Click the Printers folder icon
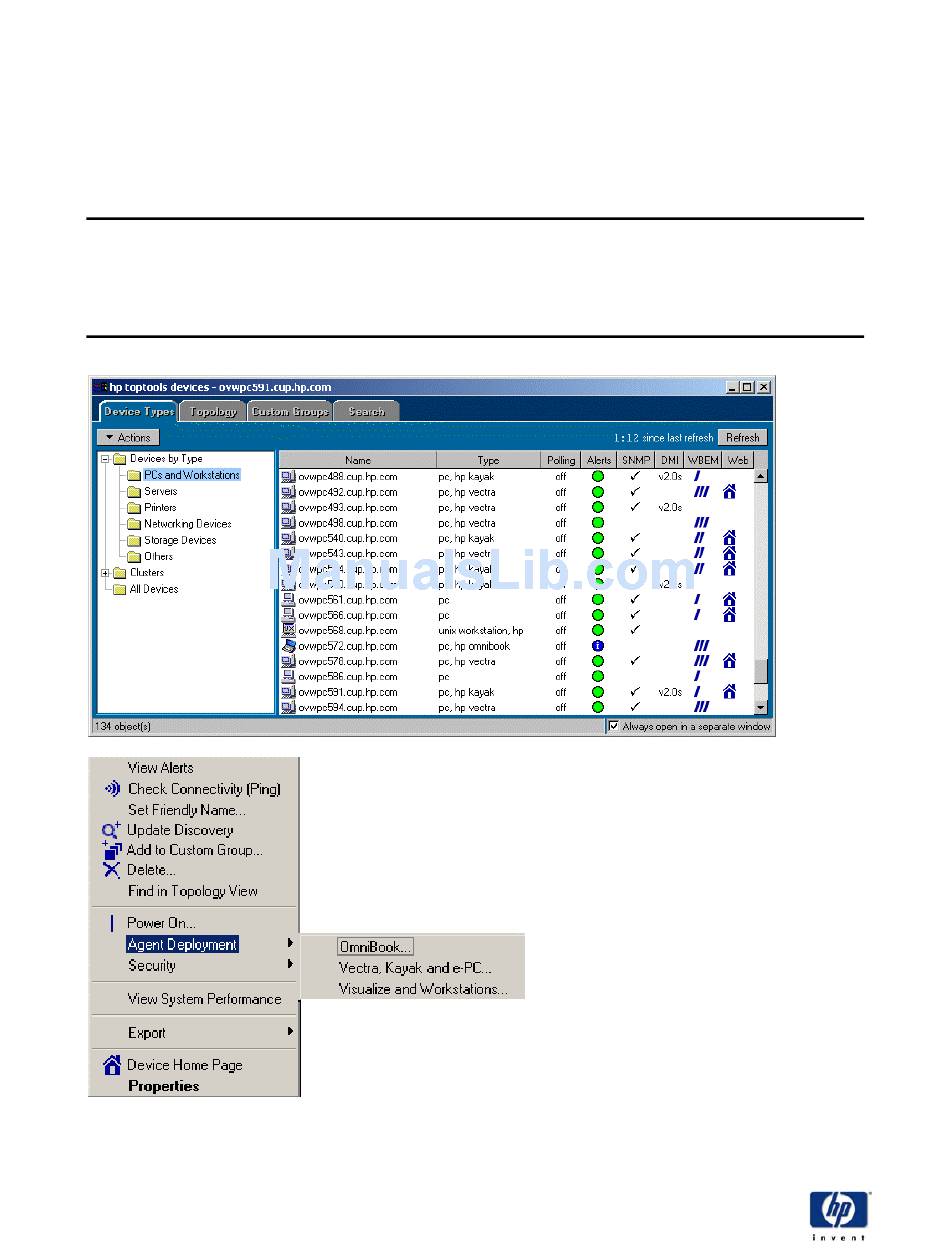Screen dimensions: 950x1248 (134, 508)
